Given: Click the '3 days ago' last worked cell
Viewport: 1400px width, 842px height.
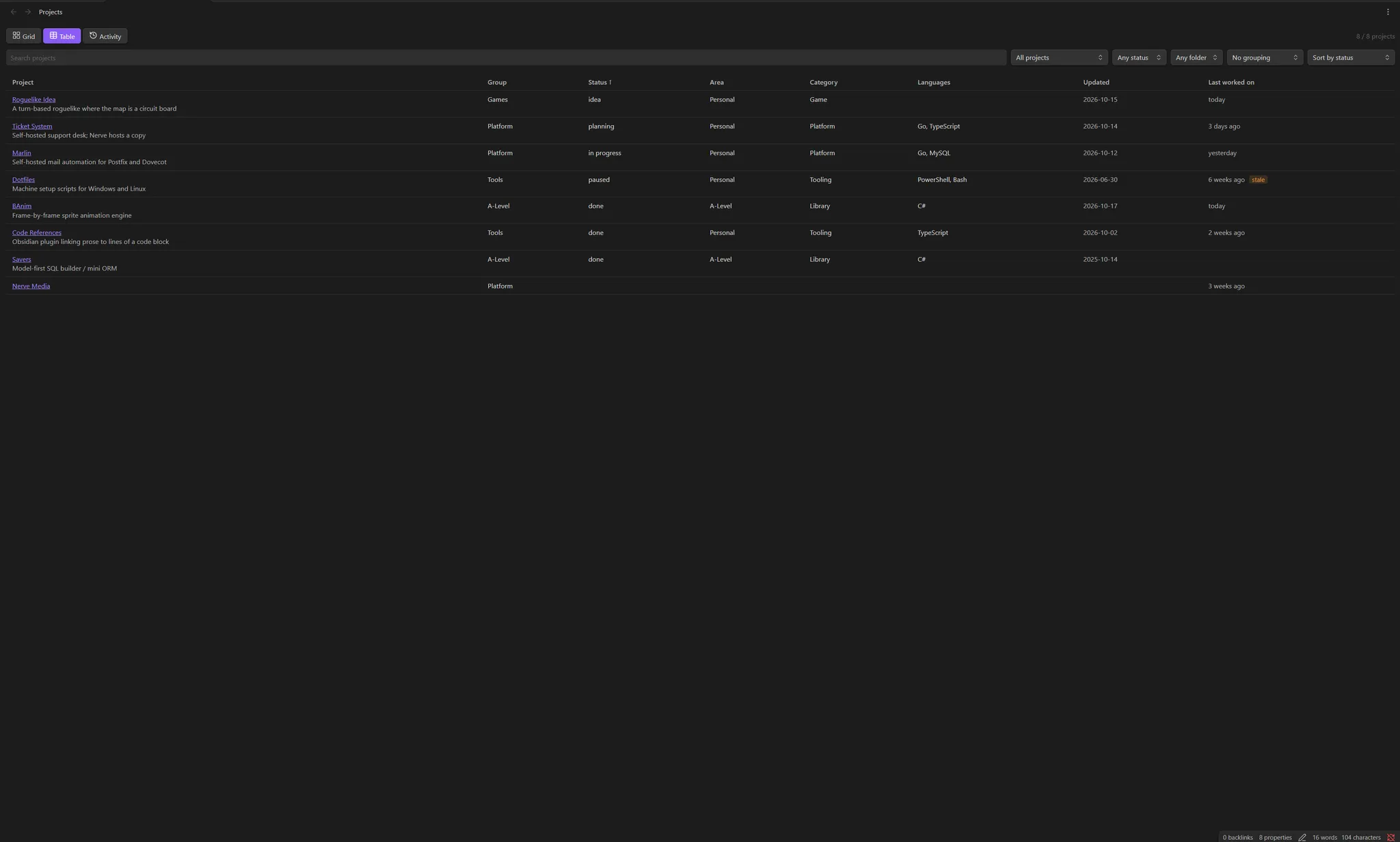Looking at the screenshot, I should (1224, 126).
